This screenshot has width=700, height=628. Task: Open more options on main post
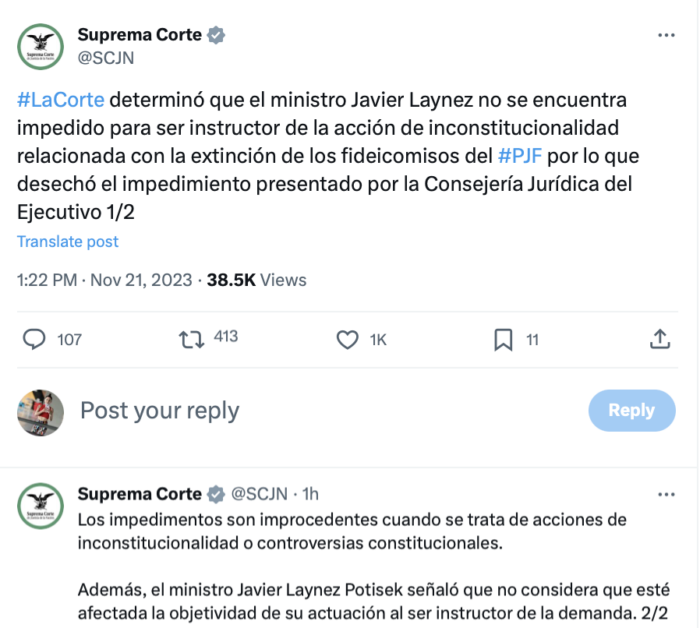point(665,36)
